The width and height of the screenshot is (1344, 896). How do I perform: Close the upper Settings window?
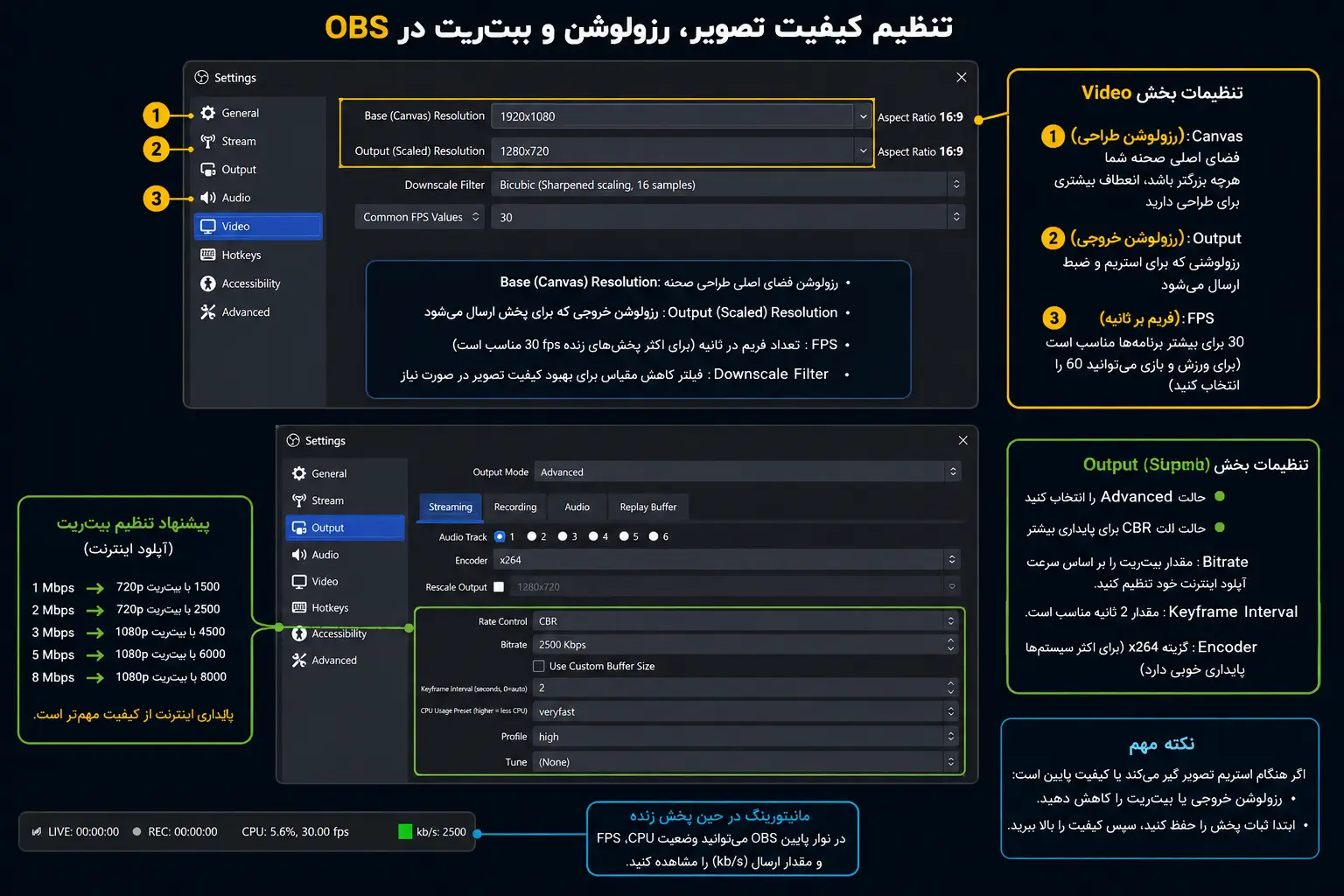point(962,77)
